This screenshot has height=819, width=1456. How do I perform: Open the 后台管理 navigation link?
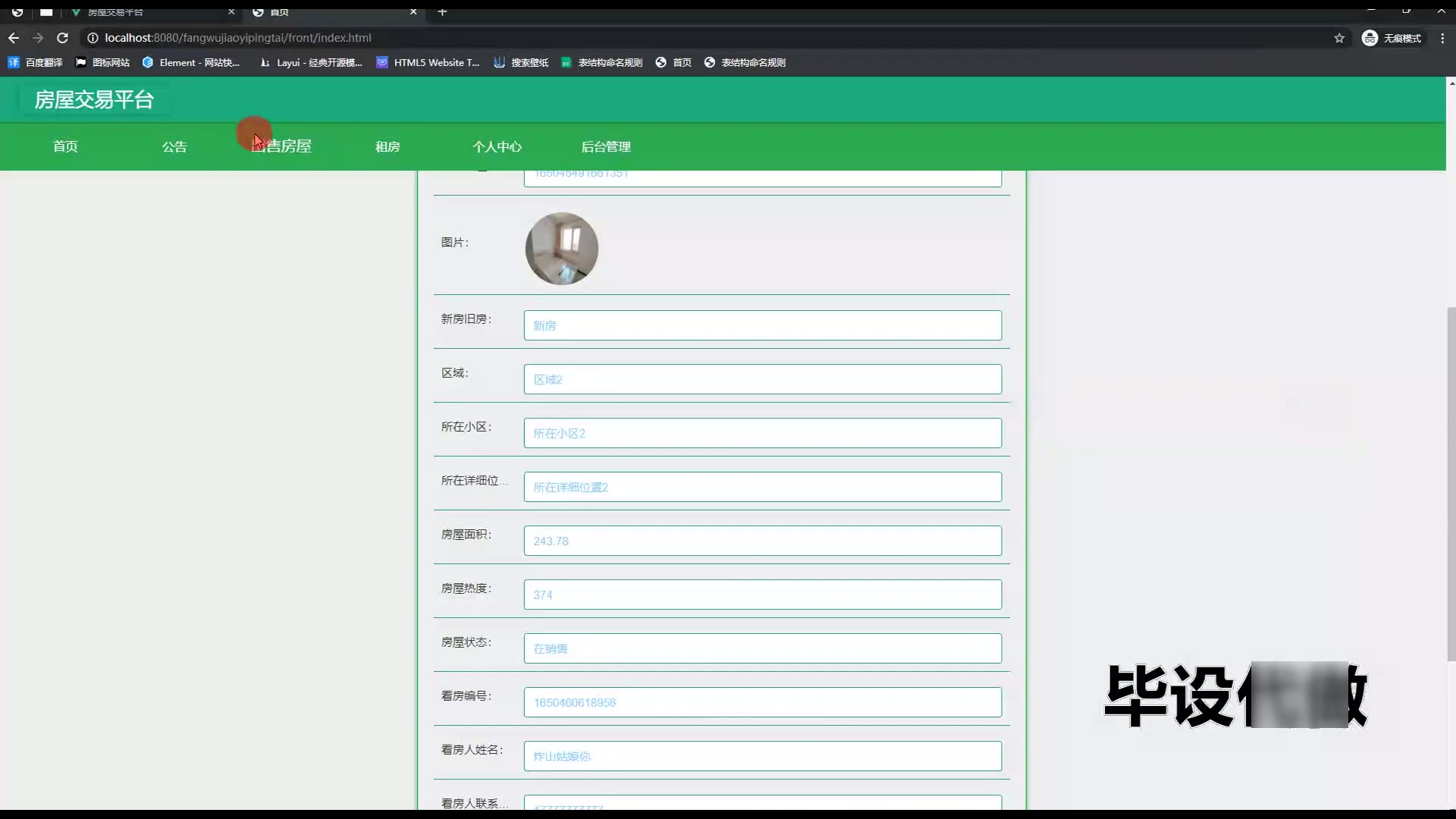click(606, 146)
